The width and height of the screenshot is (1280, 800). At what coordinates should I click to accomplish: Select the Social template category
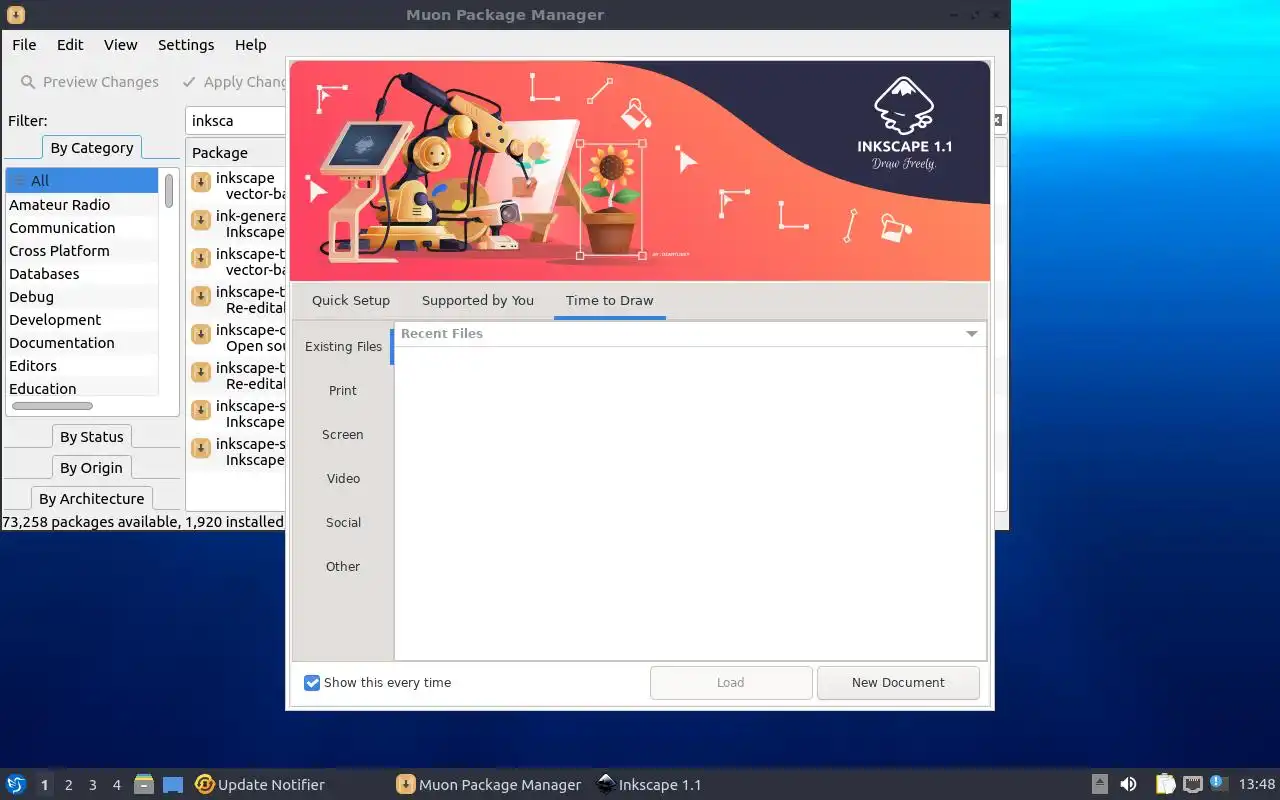[343, 523]
